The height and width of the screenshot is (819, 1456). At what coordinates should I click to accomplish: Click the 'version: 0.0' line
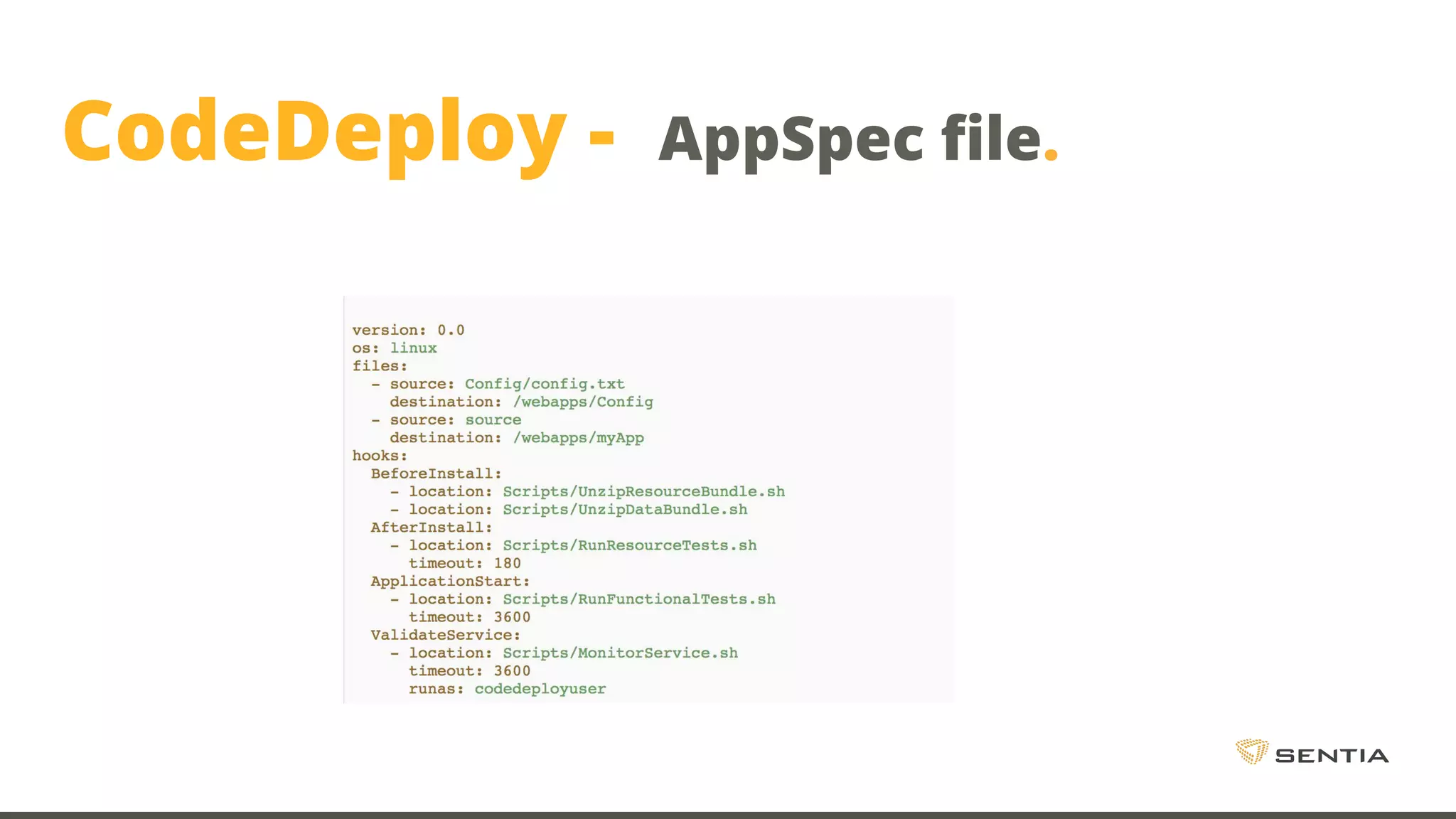click(408, 330)
